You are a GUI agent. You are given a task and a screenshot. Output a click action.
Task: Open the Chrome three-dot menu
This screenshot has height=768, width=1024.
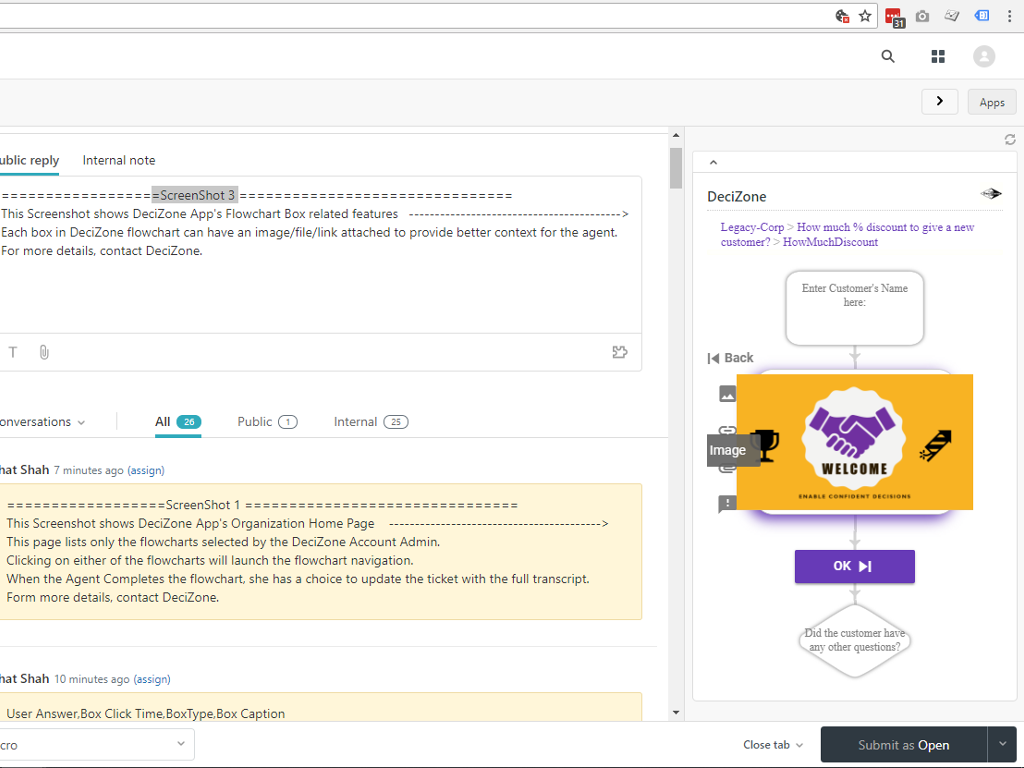(x=1010, y=16)
